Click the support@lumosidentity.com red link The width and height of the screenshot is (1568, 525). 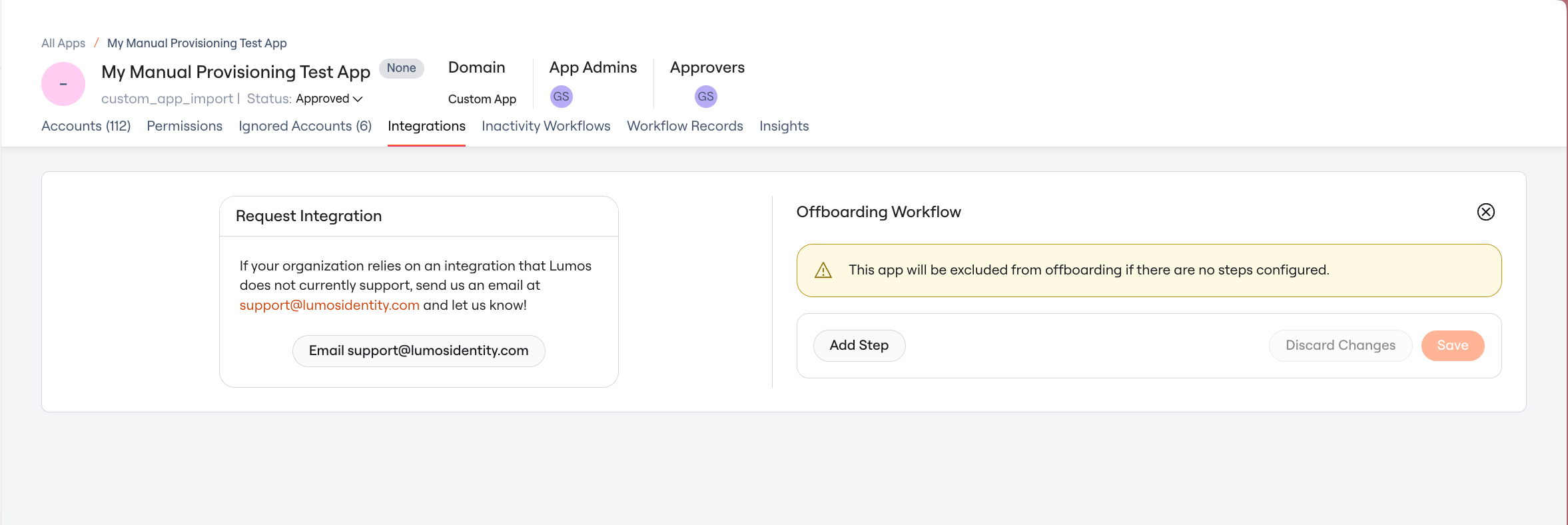330,305
